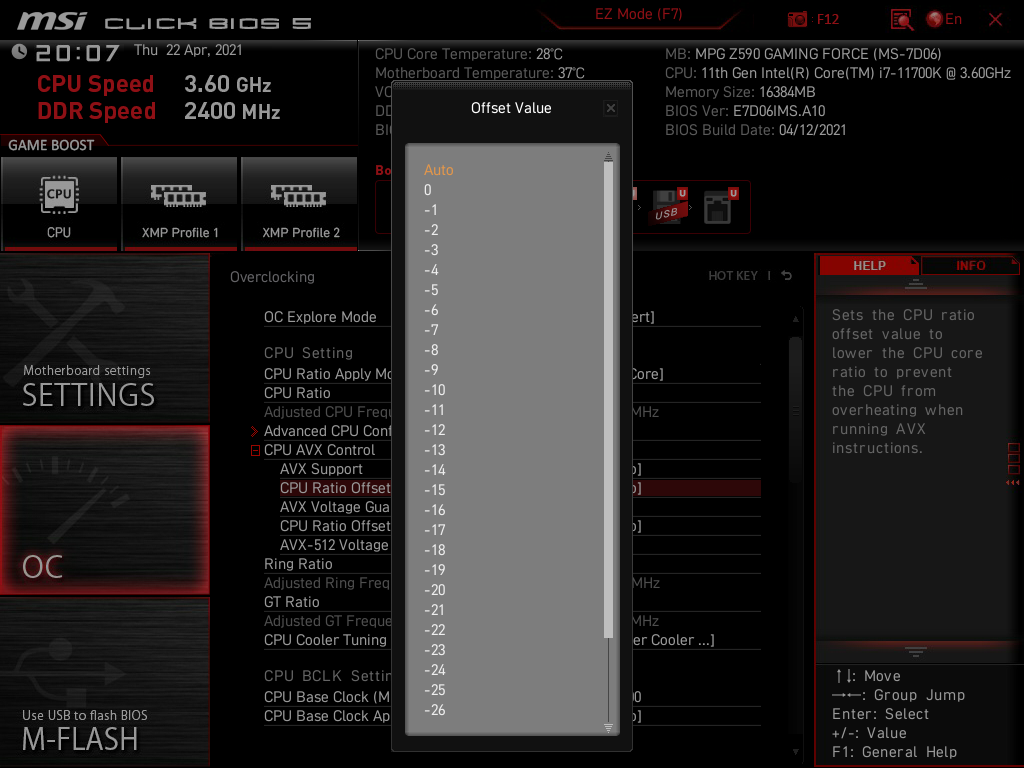Close the Offset Value popup
1024x768 pixels.
611,108
